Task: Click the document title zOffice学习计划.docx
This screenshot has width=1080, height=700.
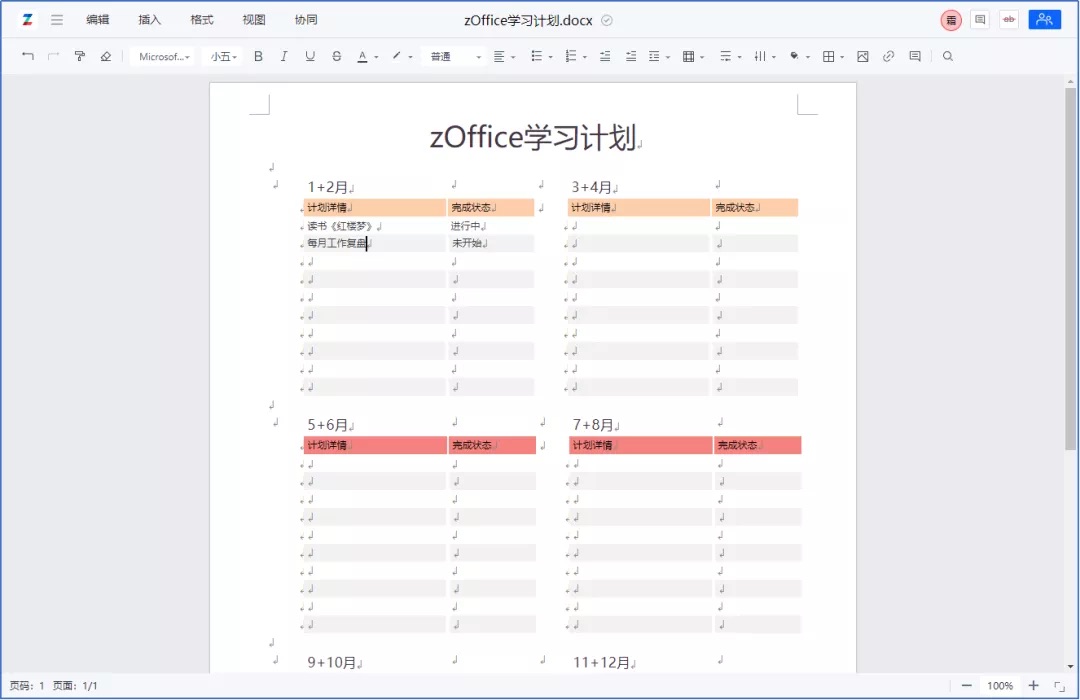Action: click(x=528, y=20)
